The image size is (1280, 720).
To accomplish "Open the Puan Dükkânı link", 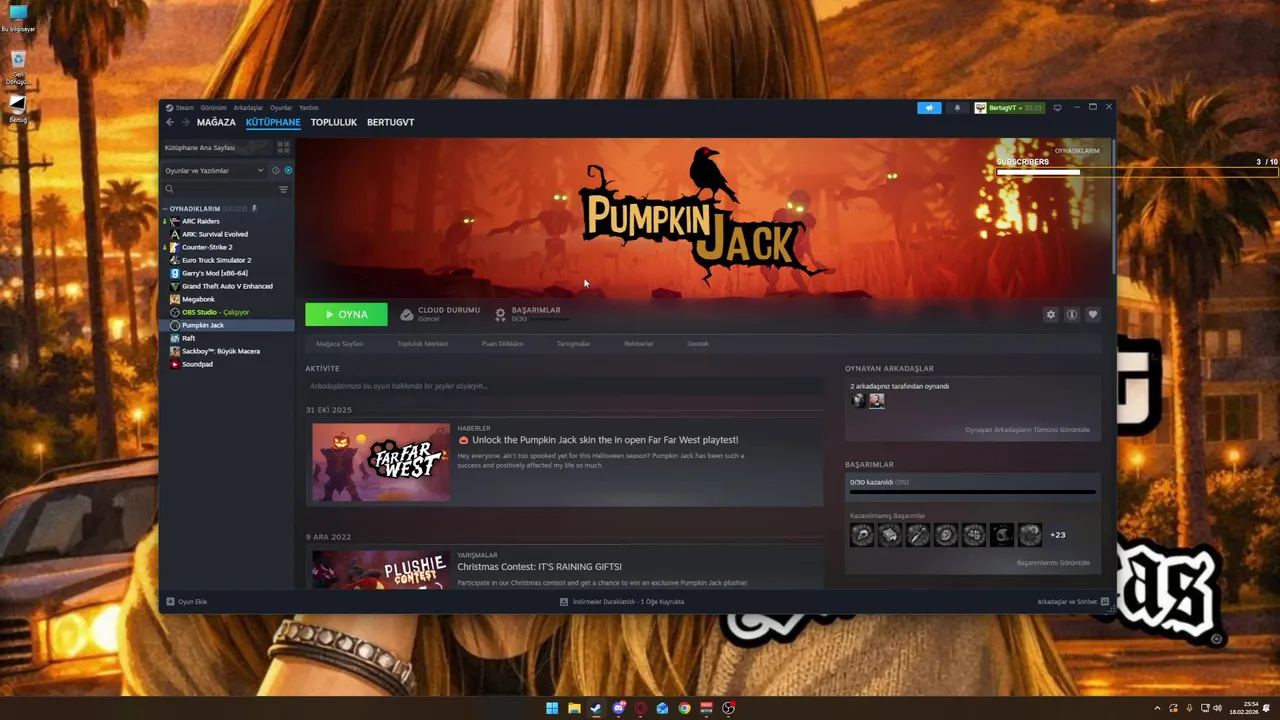I will pos(502,344).
